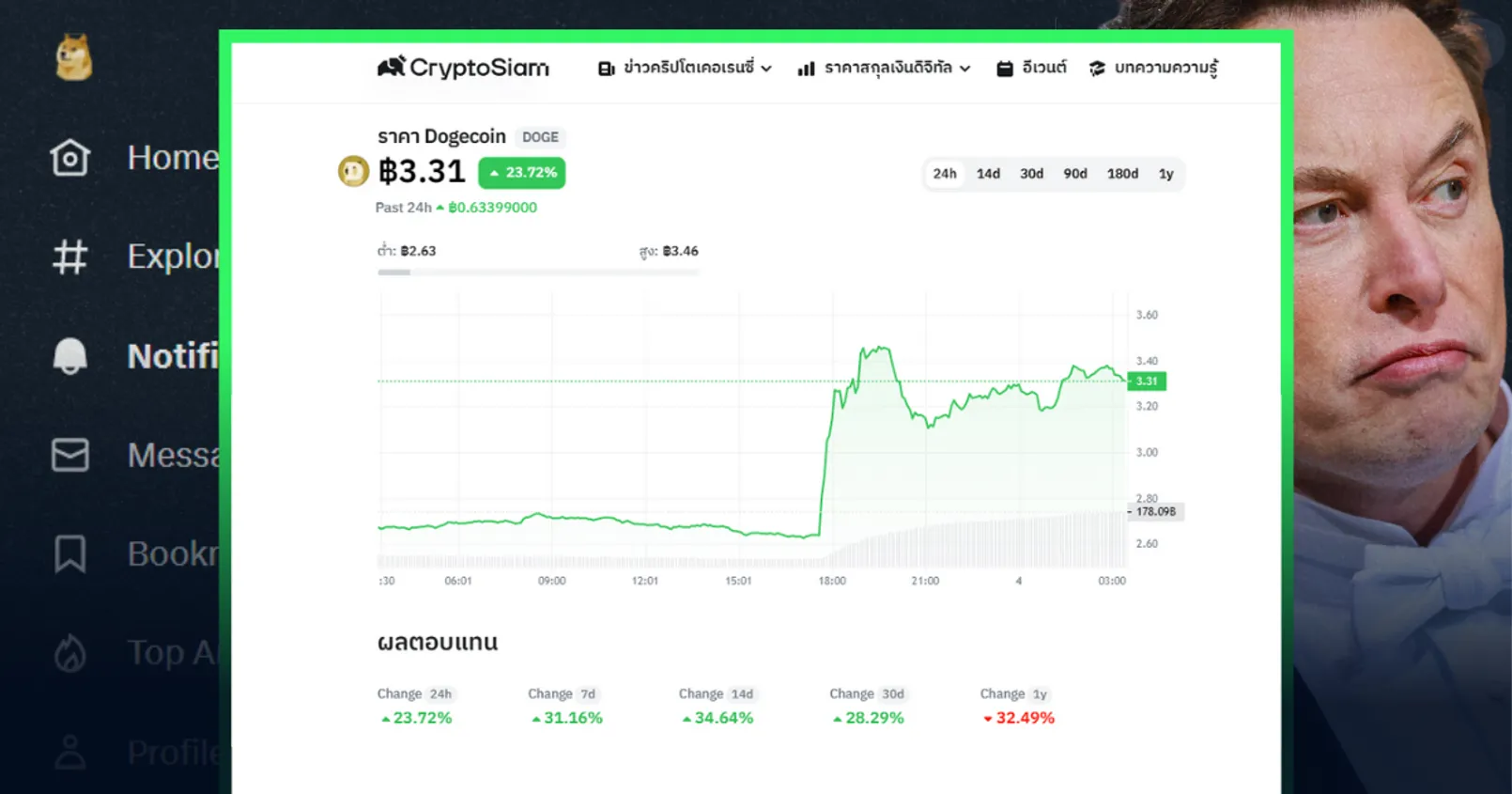
Task: Select the 24h chart range
Action: pos(945,174)
